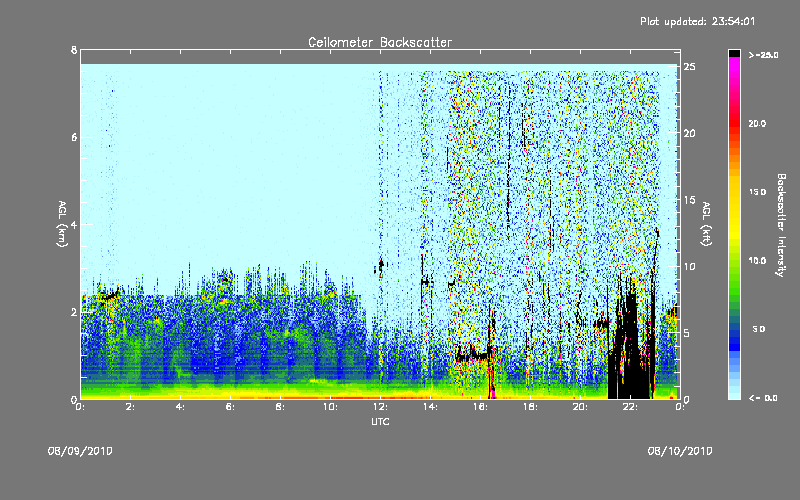Click the '8:' hour tick on time axis
Screen dimensions: 800x500
pos(281,407)
